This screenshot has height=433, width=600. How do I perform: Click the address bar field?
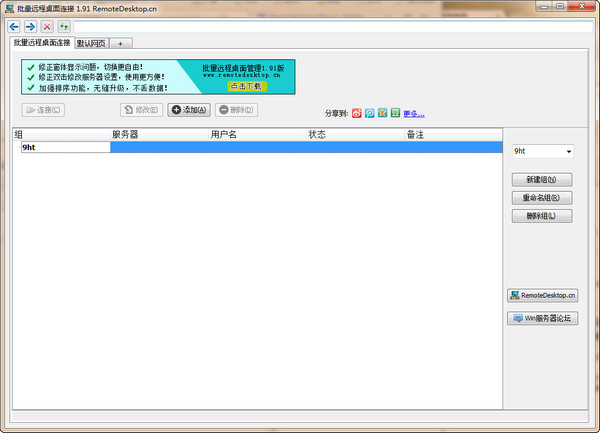333,27
